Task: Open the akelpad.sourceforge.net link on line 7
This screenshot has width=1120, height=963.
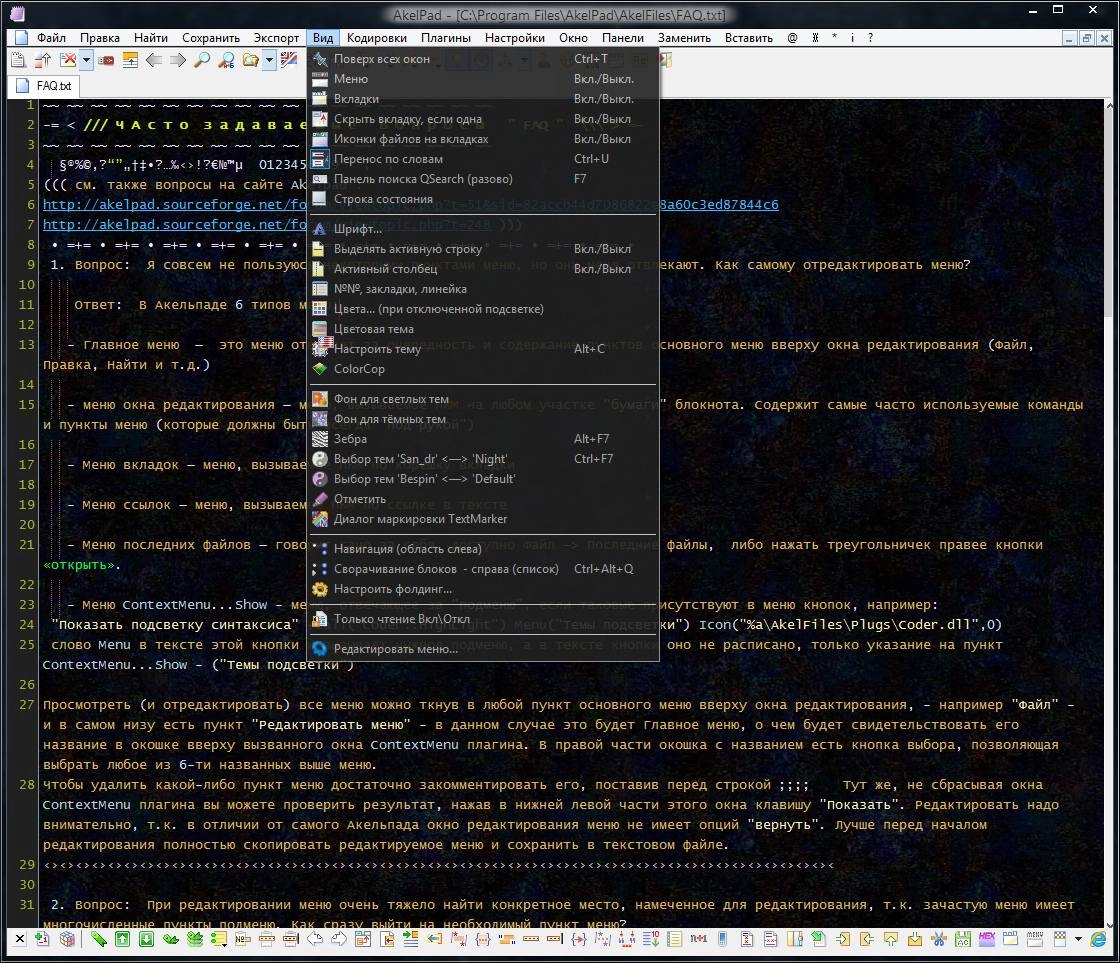Action: 174,225
